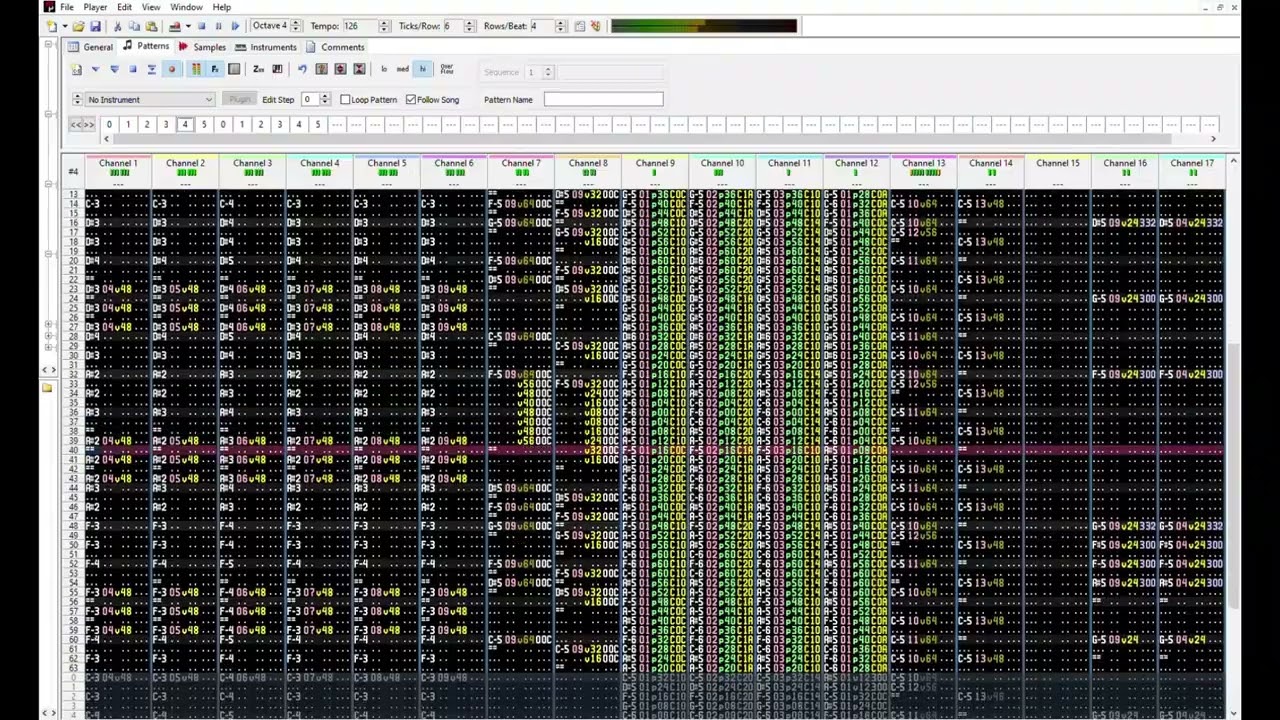Stop playback in pattern toolbar

coord(132,69)
